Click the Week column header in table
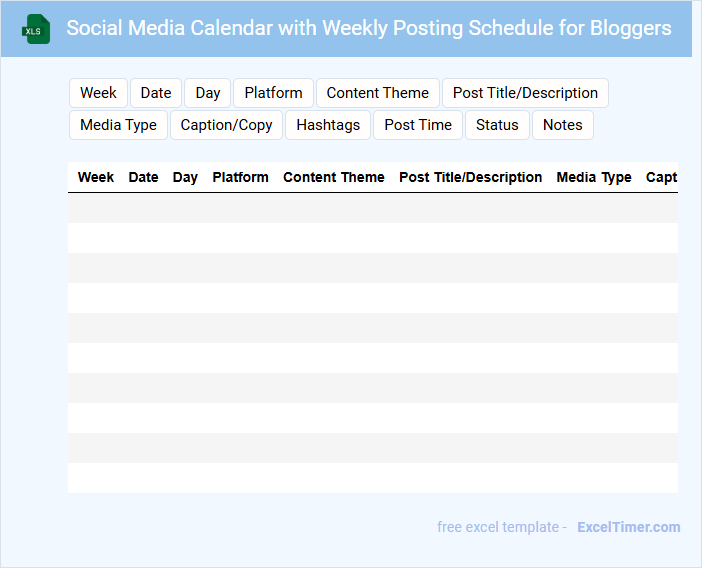Viewport: 702px width, 568px height. point(96,177)
